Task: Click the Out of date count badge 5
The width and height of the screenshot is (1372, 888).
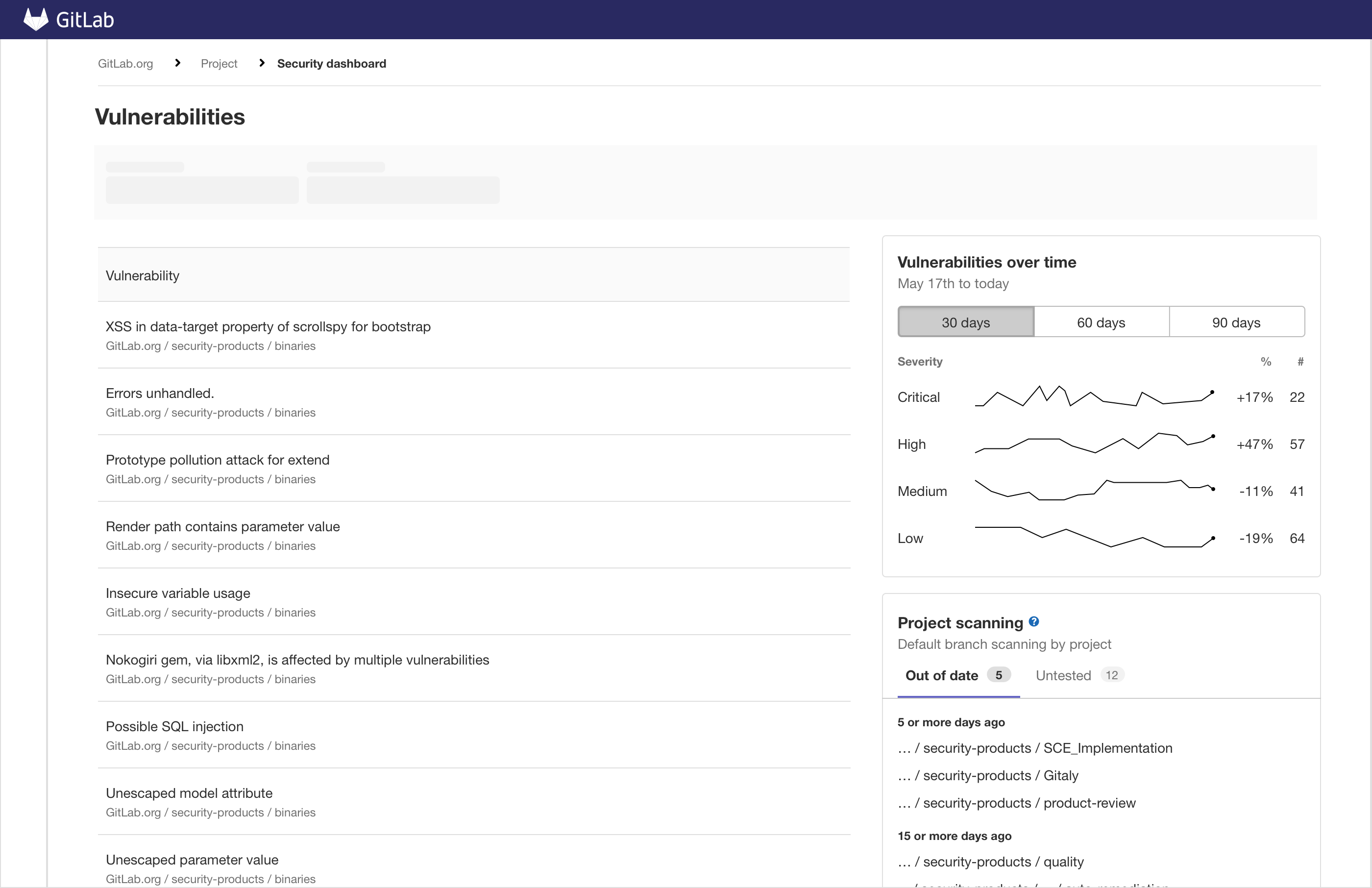Action: [x=999, y=675]
